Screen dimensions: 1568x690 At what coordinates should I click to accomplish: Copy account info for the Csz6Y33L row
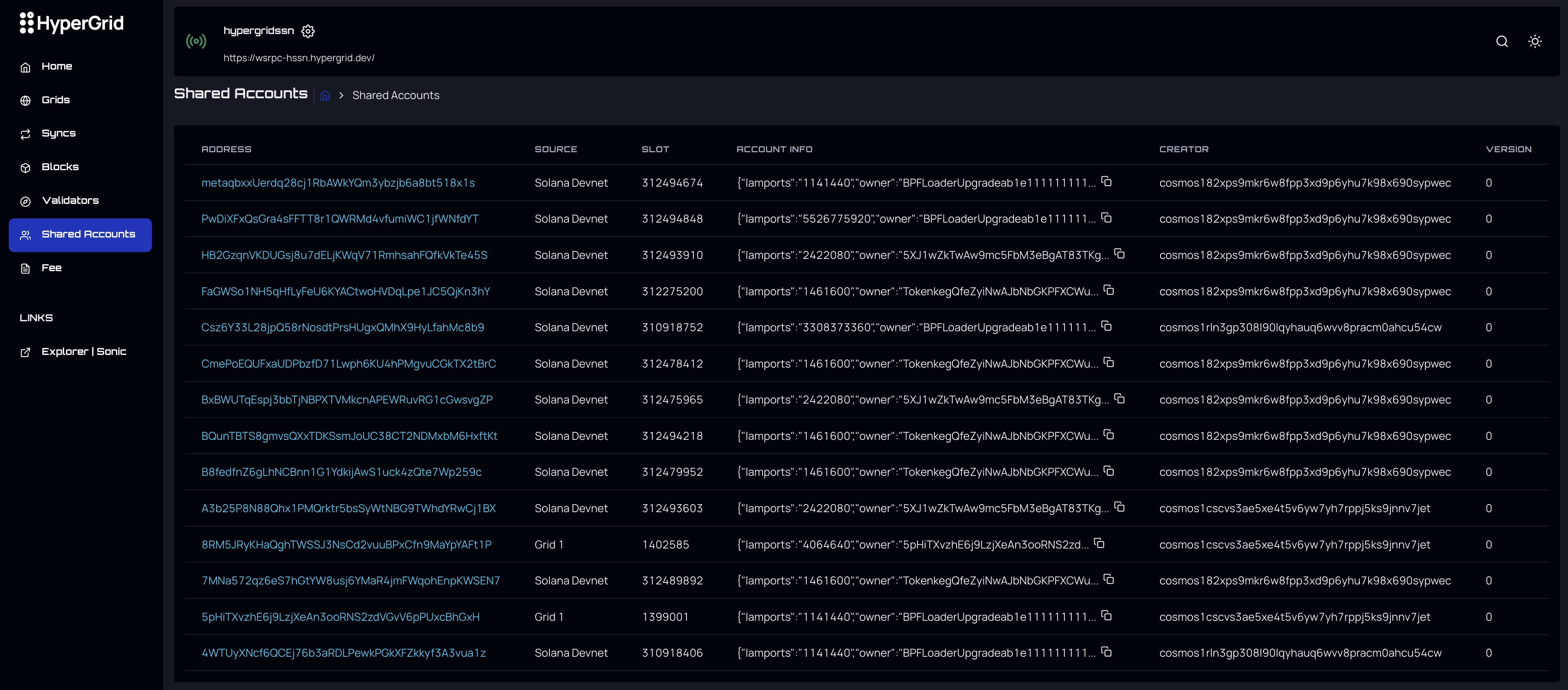point(1107,326)
